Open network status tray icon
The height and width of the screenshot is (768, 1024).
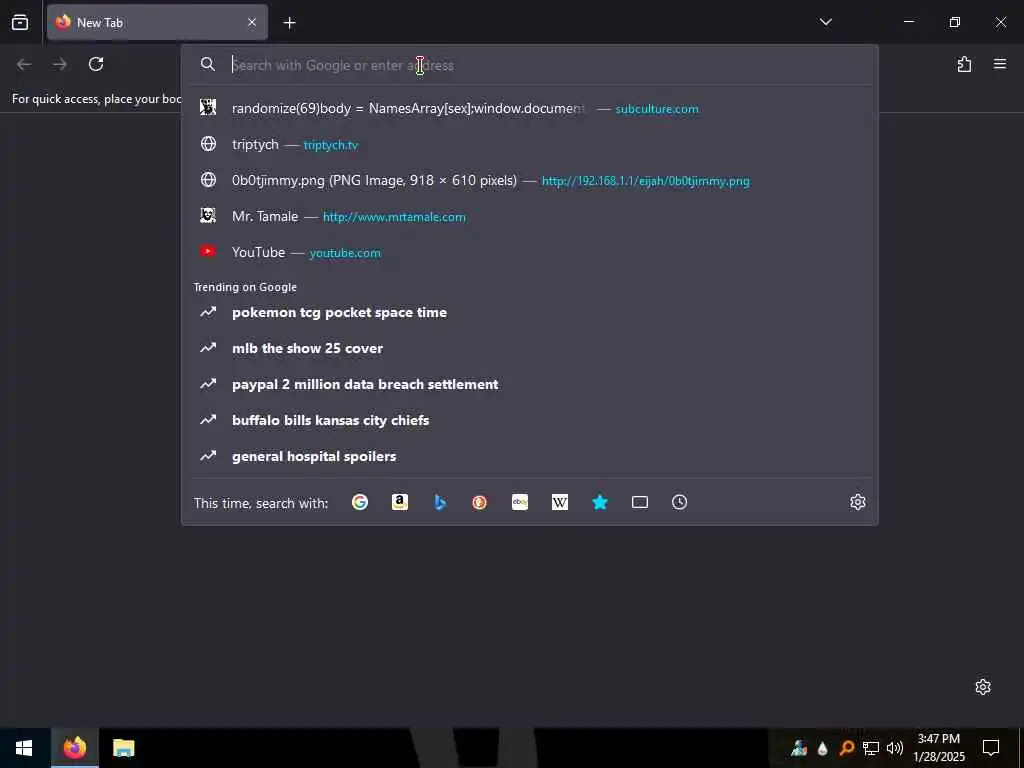(871, 748)
